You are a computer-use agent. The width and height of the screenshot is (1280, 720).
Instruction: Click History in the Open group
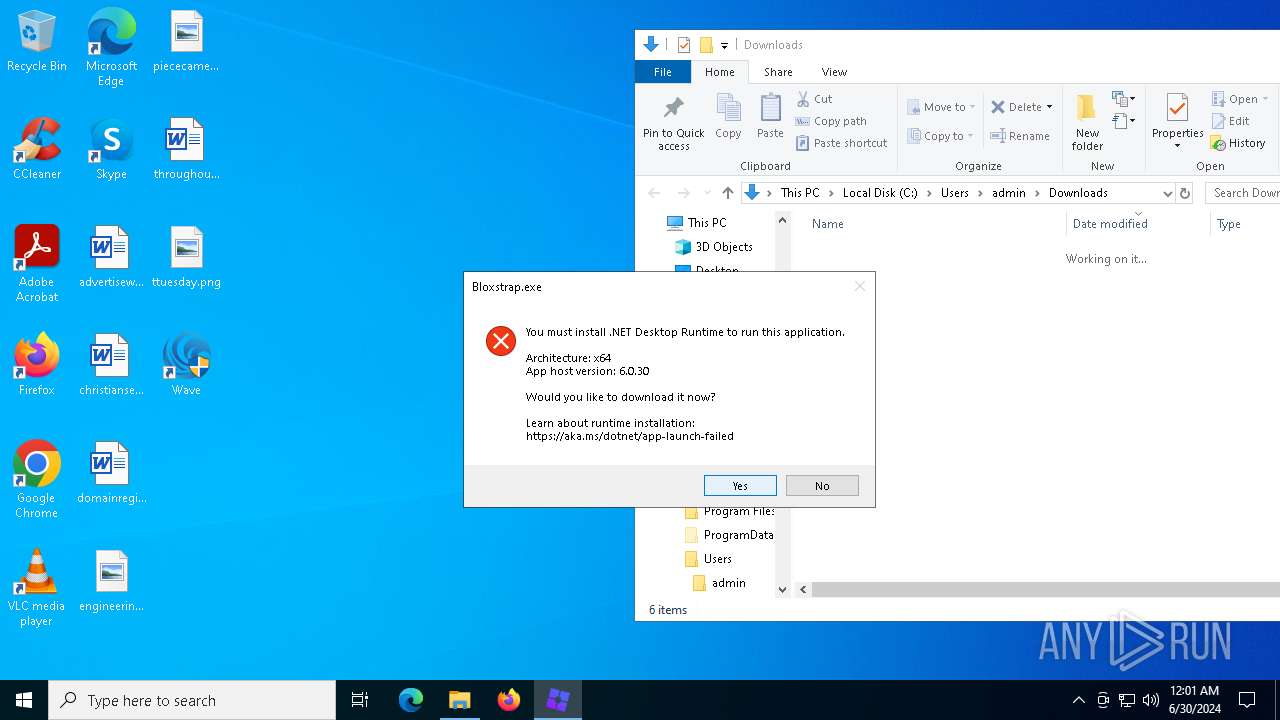(1238, 143)
